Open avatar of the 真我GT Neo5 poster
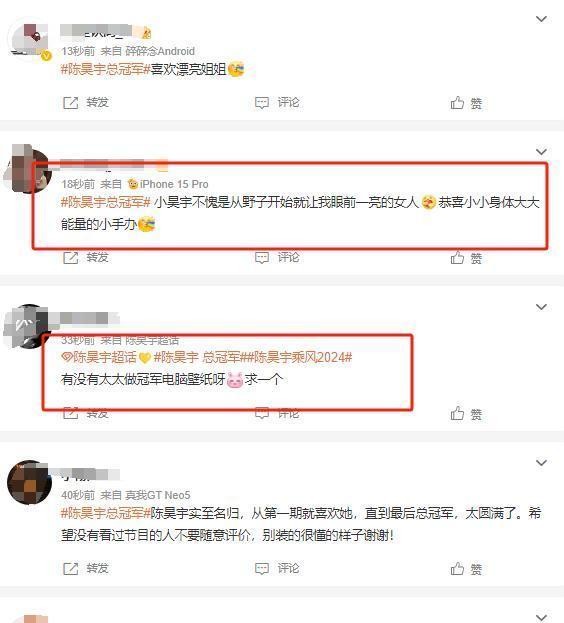The width and height of the screenshot is (564, 623). tap(29, 482)
